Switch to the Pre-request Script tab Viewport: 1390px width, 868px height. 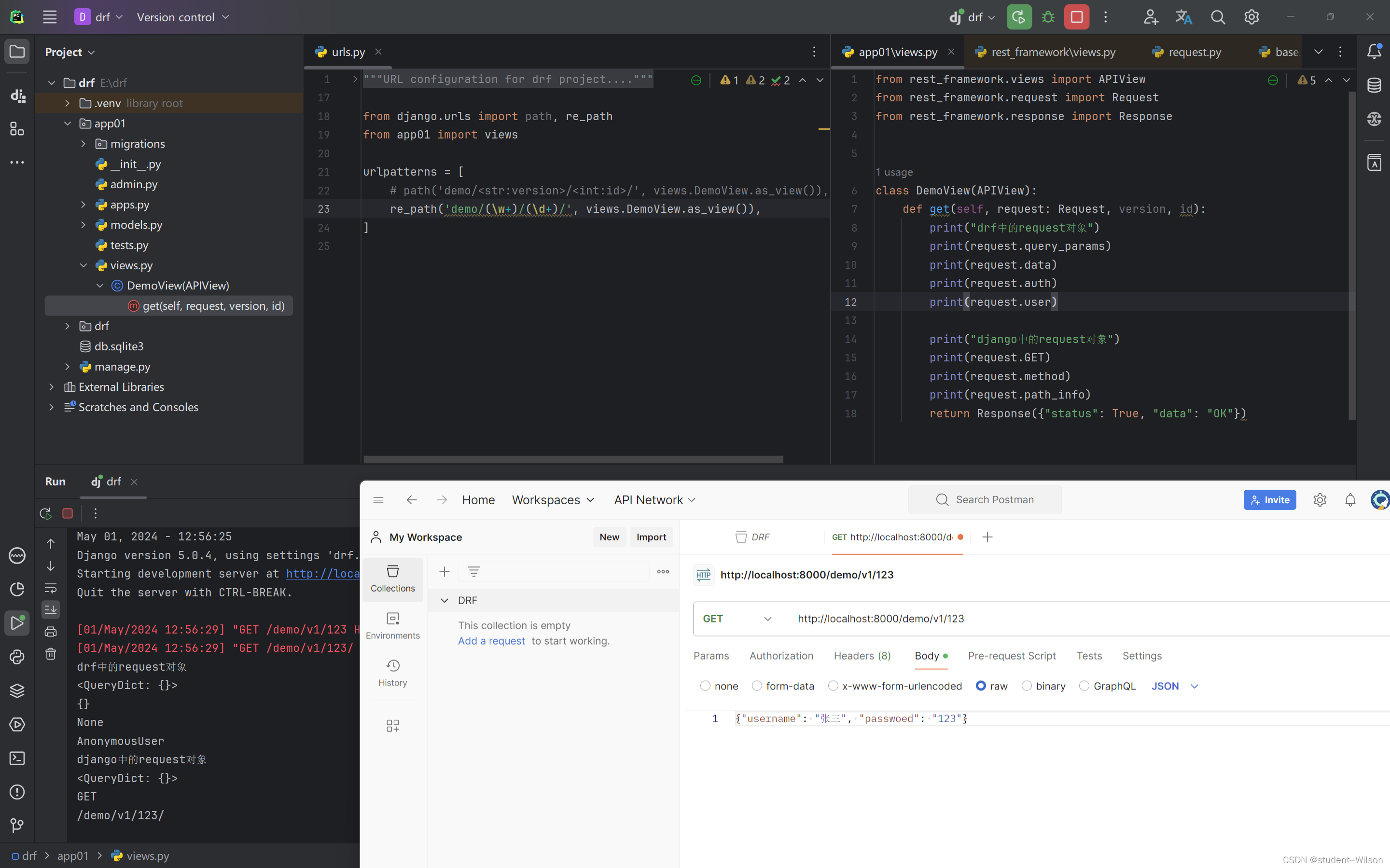[x=1012, y=655]
